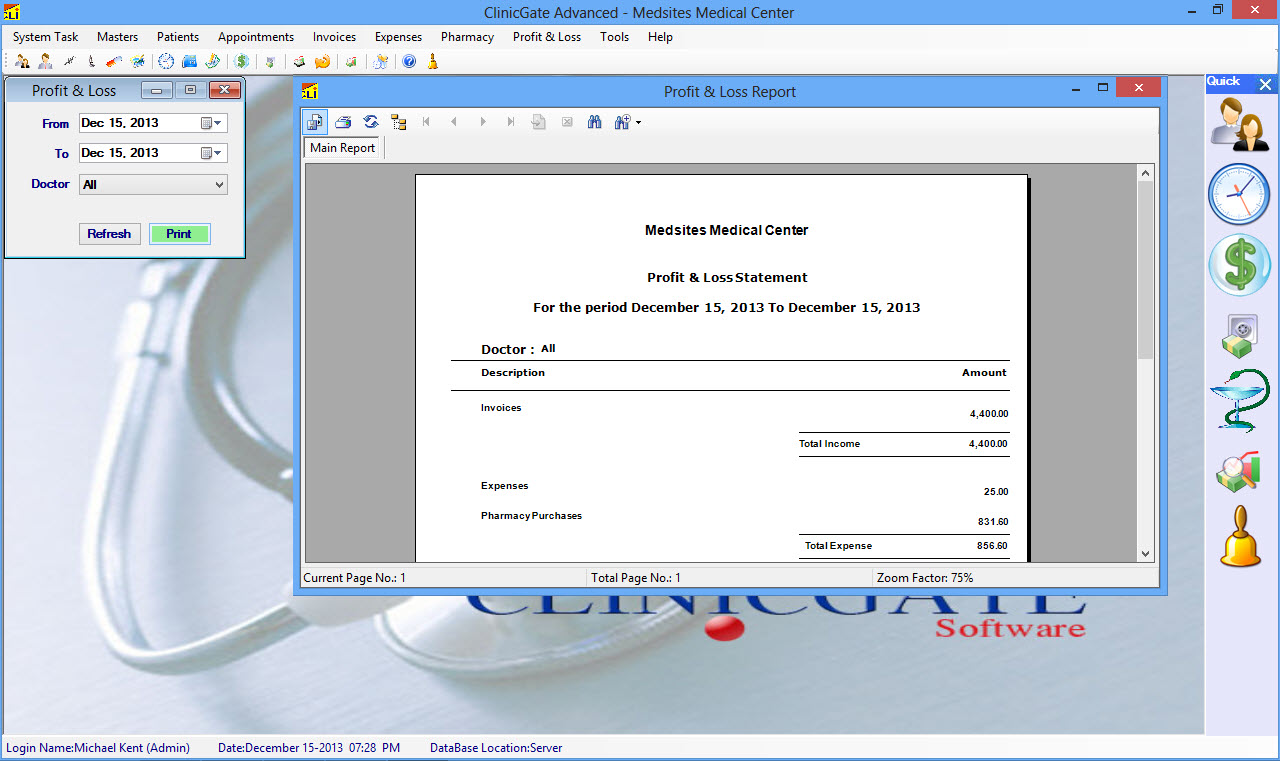Click the blue help question mark icon
The height and width of the screenshot is (761, 1280).
tap(409, 62)
